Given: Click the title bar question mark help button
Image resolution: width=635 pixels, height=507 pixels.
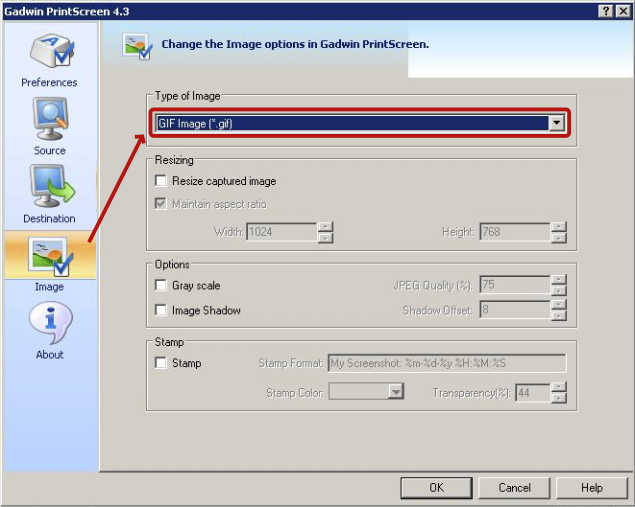Looking at the screenshot, I should point(605,11).
